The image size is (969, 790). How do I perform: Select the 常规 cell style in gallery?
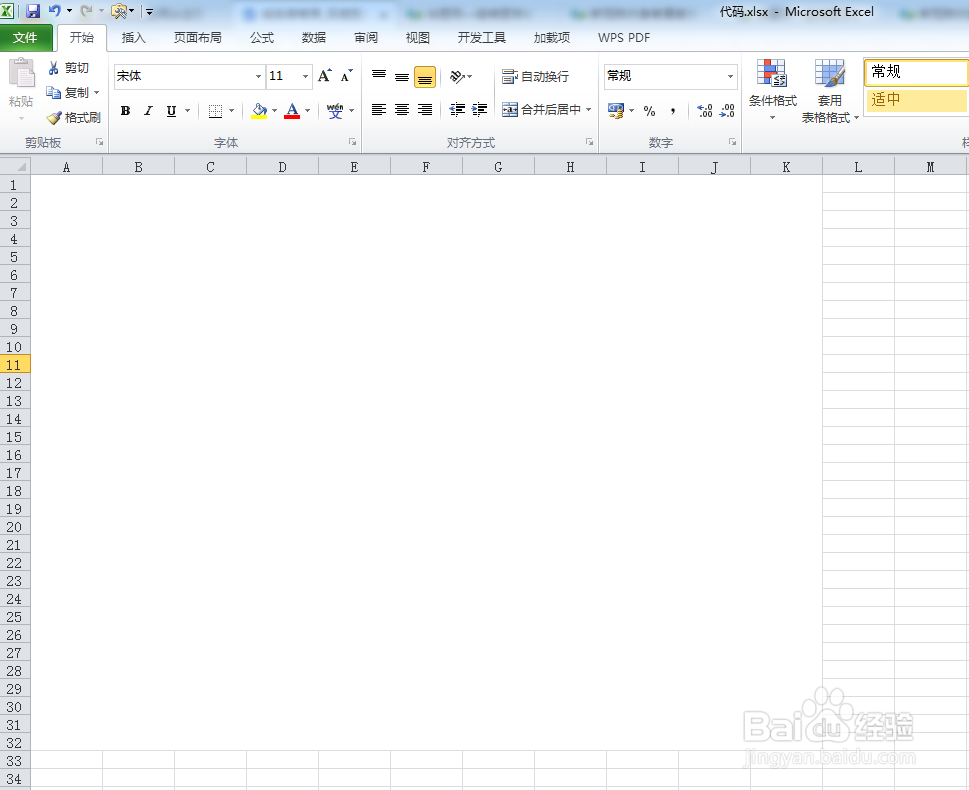click(916, 72)
